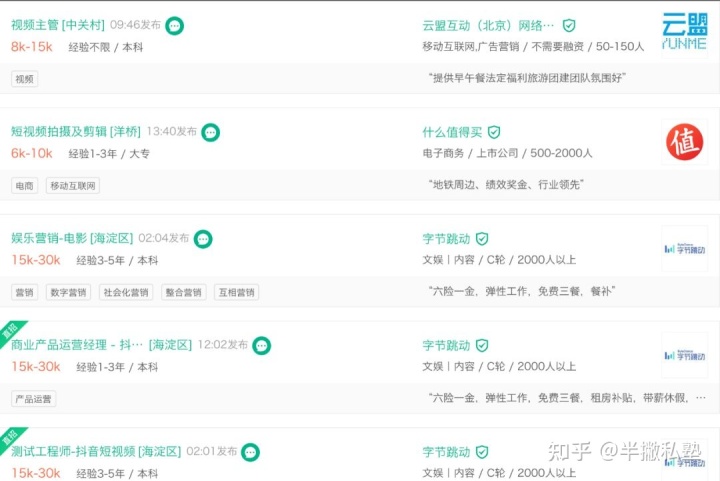
Task: Open chat icon beside 短视频拍摄及剪辑 job
Action: click(x=210, y=133)
